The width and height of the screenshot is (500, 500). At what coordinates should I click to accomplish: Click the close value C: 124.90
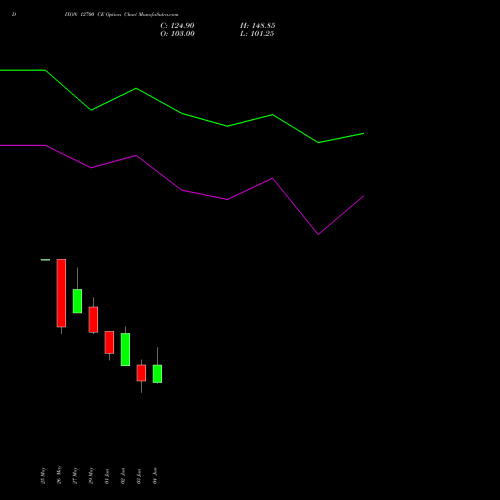coord(177,26)
